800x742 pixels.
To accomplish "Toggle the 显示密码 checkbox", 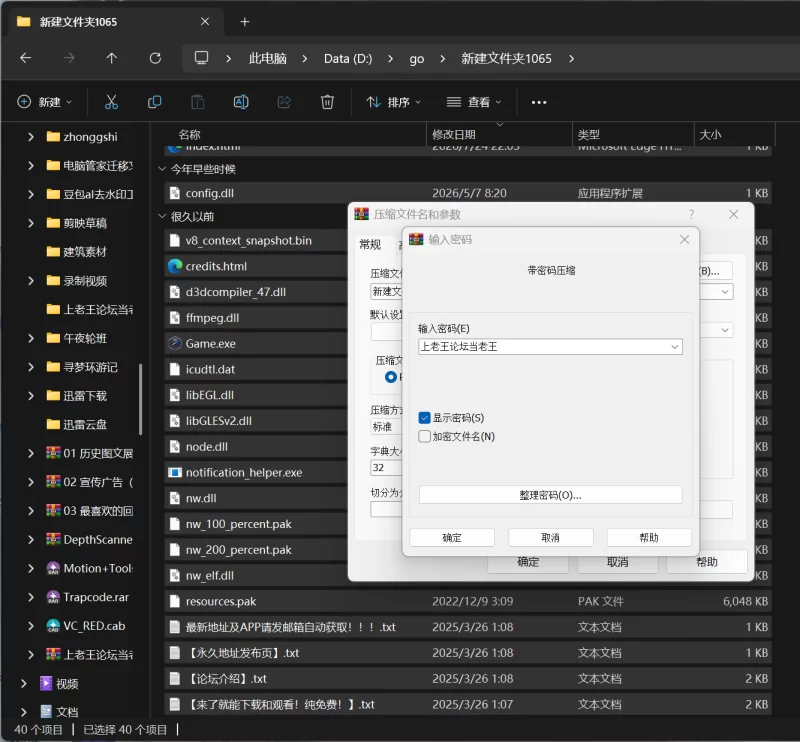I will pos(424,417).
